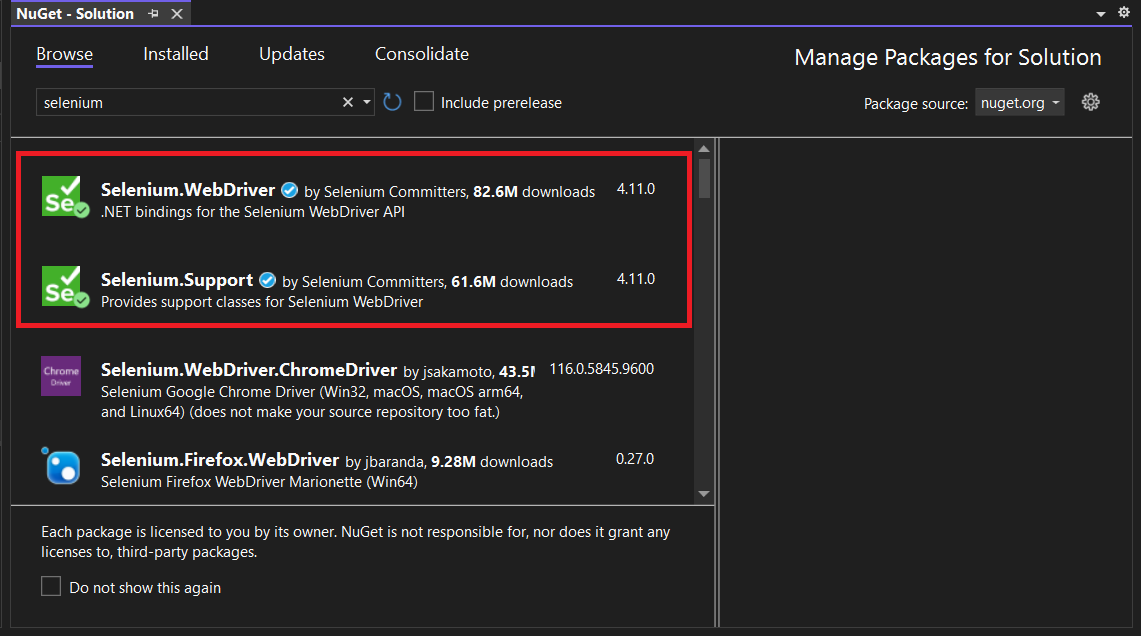This screenshot has width=1142, height=636.
Task: Click the license notice text
Action: click(x=355, y=542)
